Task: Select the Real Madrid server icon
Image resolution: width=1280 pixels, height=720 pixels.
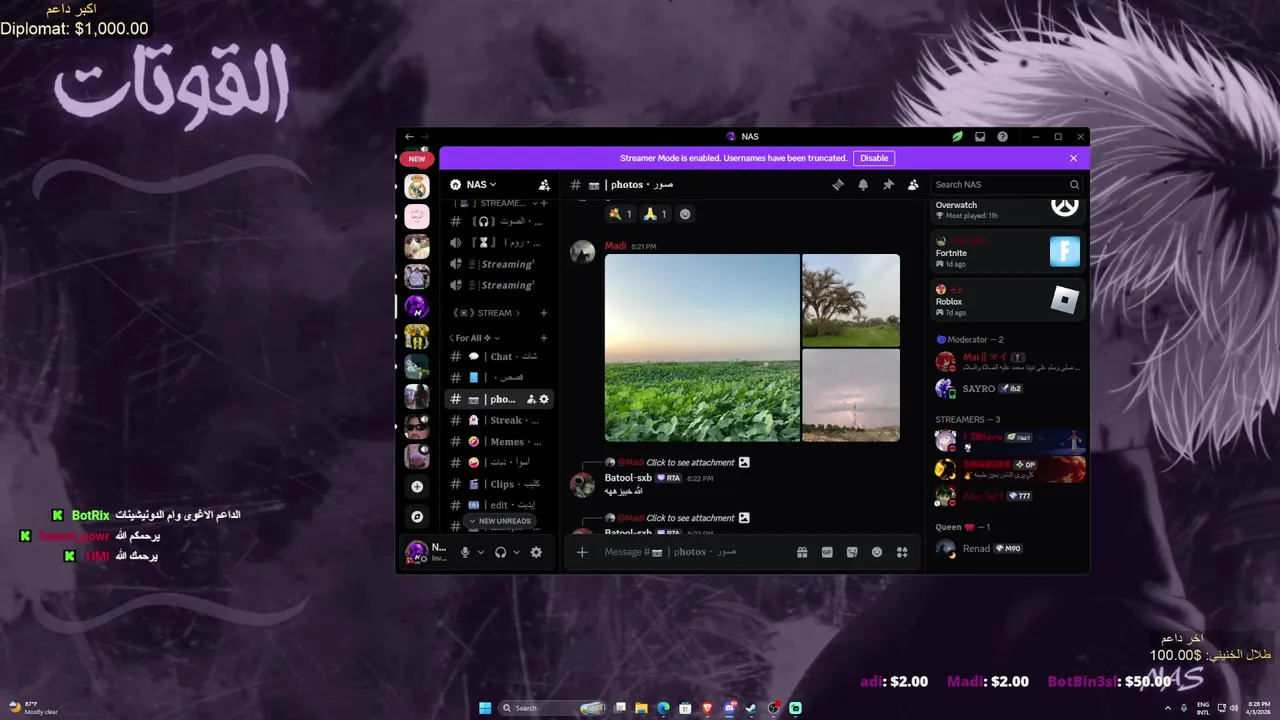Action: point(417,187)
